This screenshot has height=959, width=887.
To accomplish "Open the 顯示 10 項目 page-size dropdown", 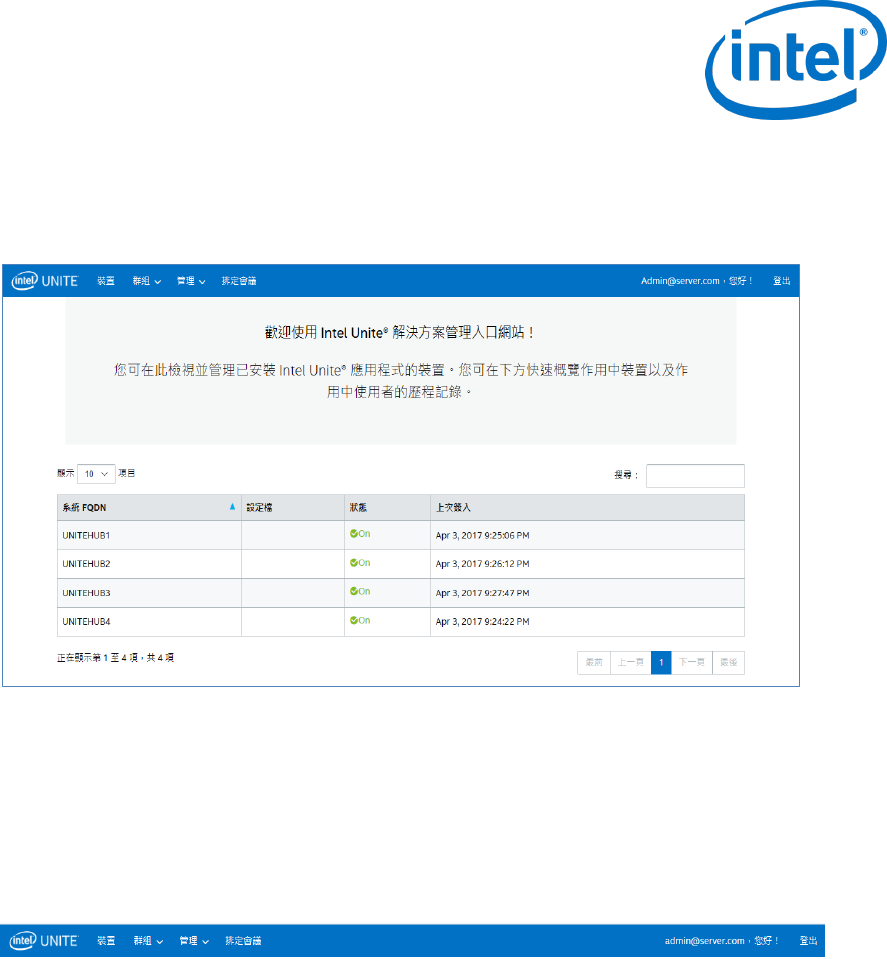I will click(96, 474).
